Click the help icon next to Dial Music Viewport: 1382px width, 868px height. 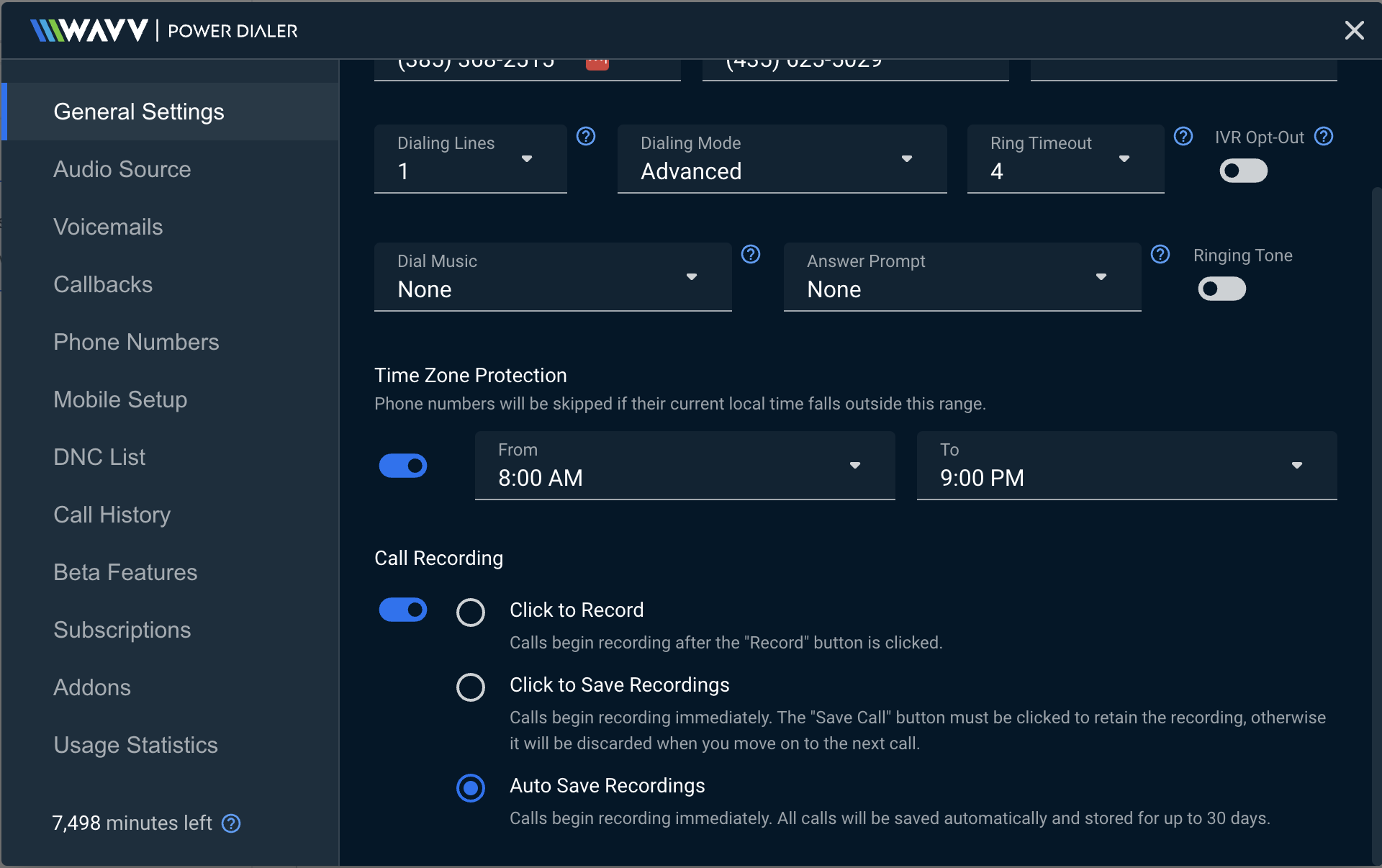pyautogui.click(x=751, y=254)
